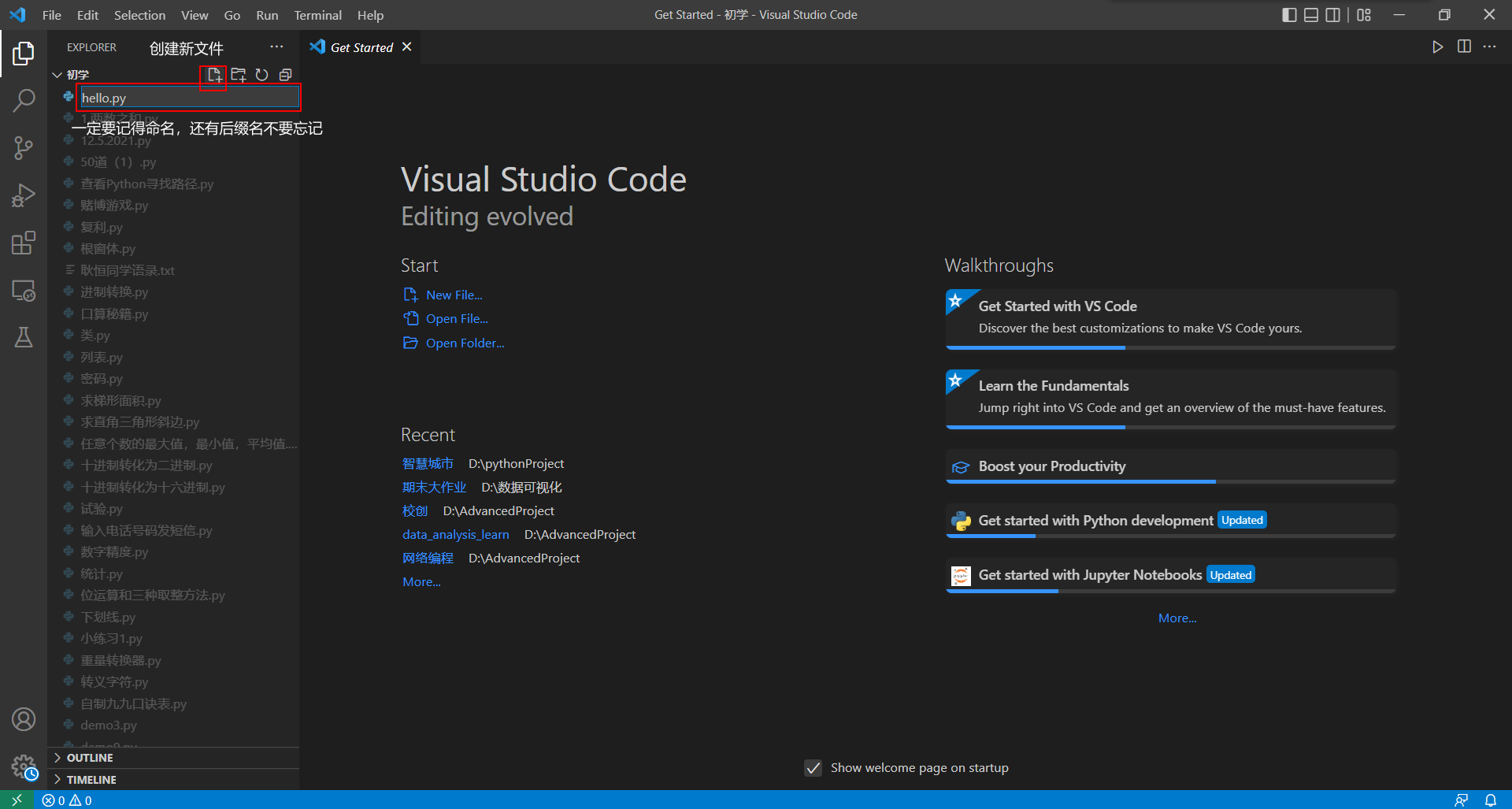The width and height of the screenshot is (1512, 809).
Task: Open Get started with Python development
Action: pos(1170,521)
